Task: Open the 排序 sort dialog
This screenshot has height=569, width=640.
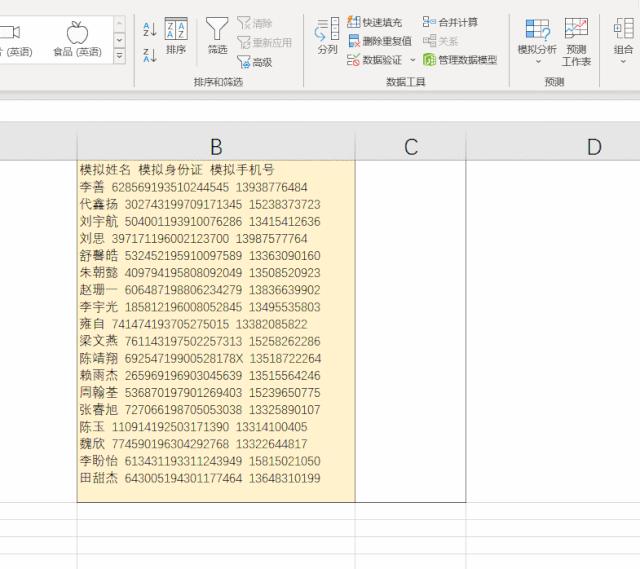Action: (176, 36)
